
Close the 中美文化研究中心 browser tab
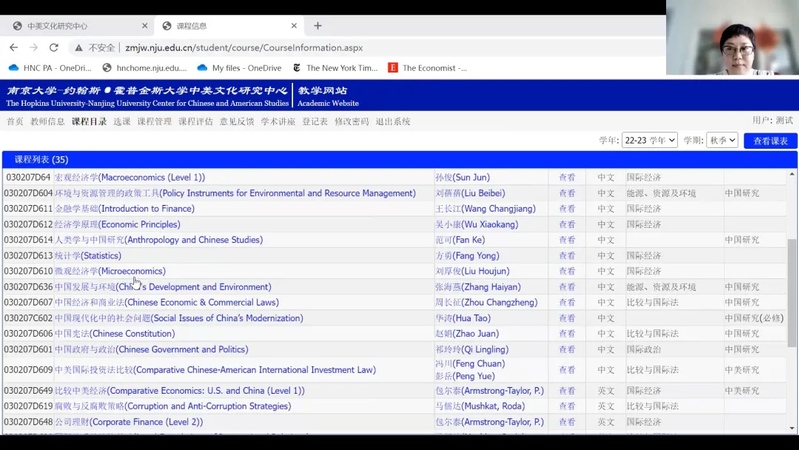click(145, 25)
